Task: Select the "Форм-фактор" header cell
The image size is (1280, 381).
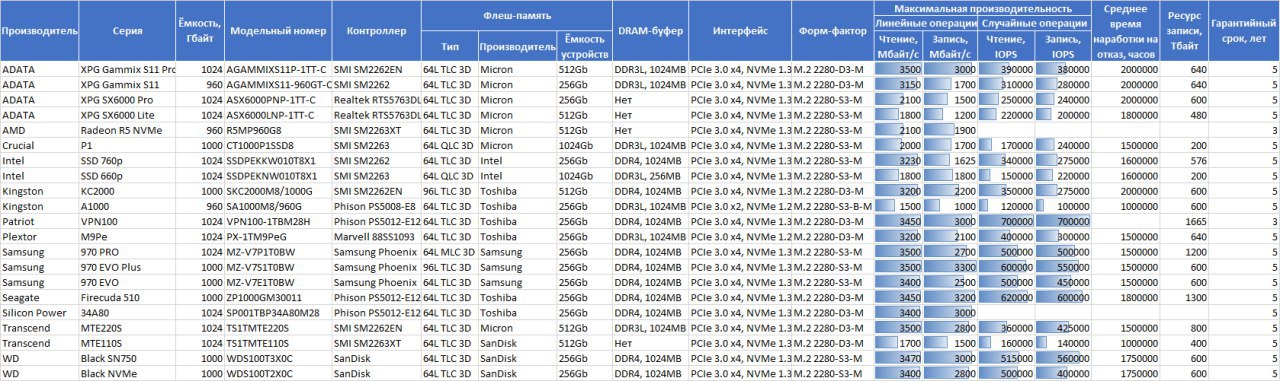Action: coord(832,31)
